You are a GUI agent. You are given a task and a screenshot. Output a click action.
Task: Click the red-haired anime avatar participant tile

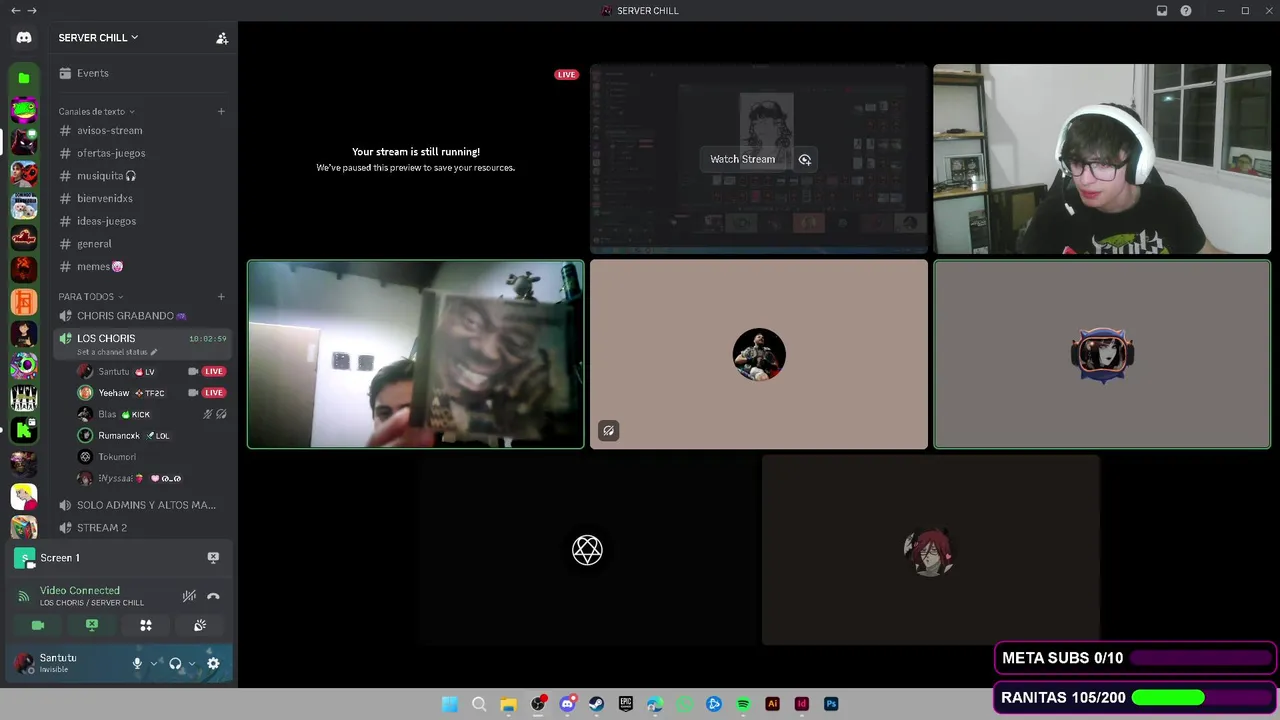pos(931,550)
